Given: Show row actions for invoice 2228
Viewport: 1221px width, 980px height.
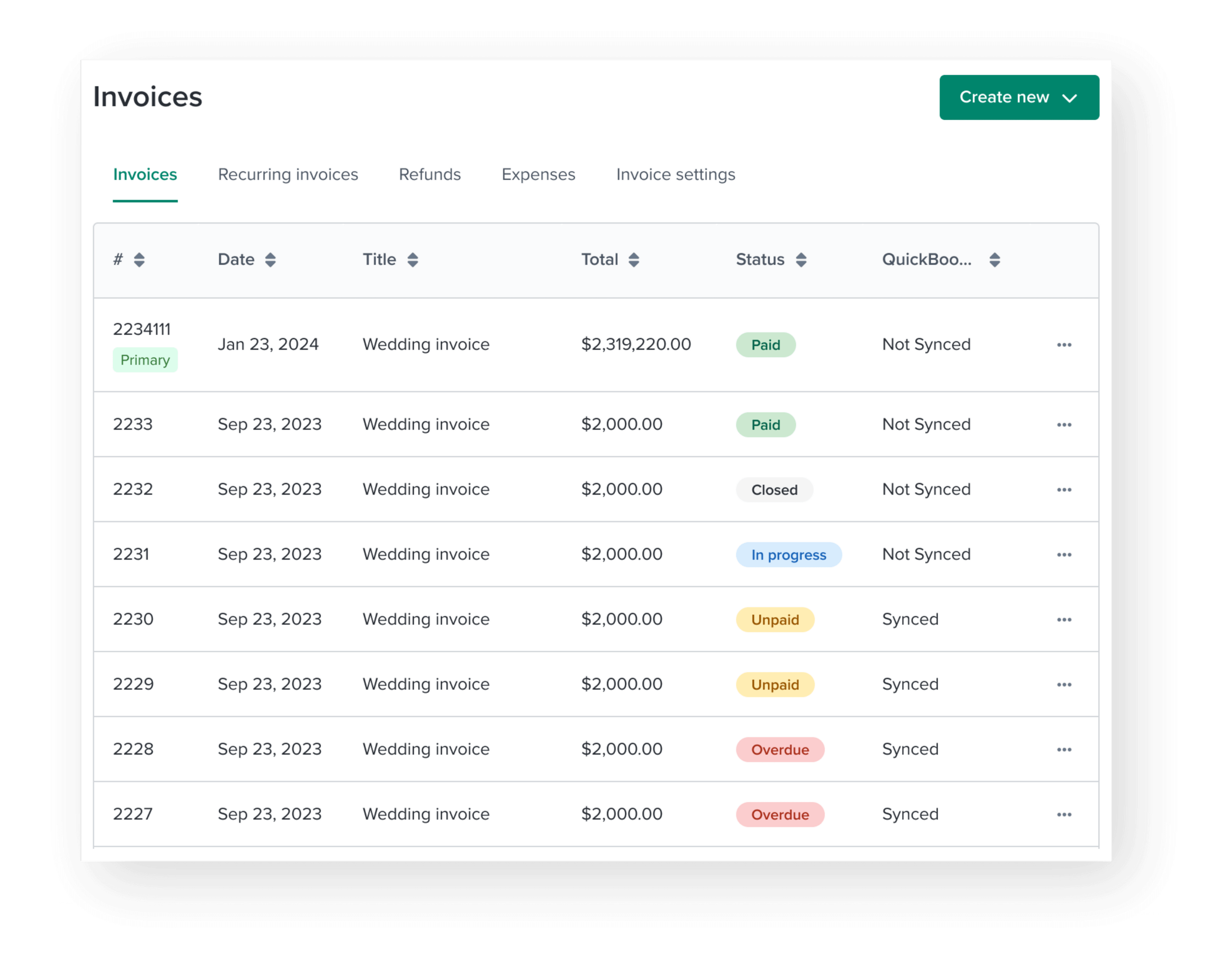Looking at the screenshot, I should coord(1064,750).
